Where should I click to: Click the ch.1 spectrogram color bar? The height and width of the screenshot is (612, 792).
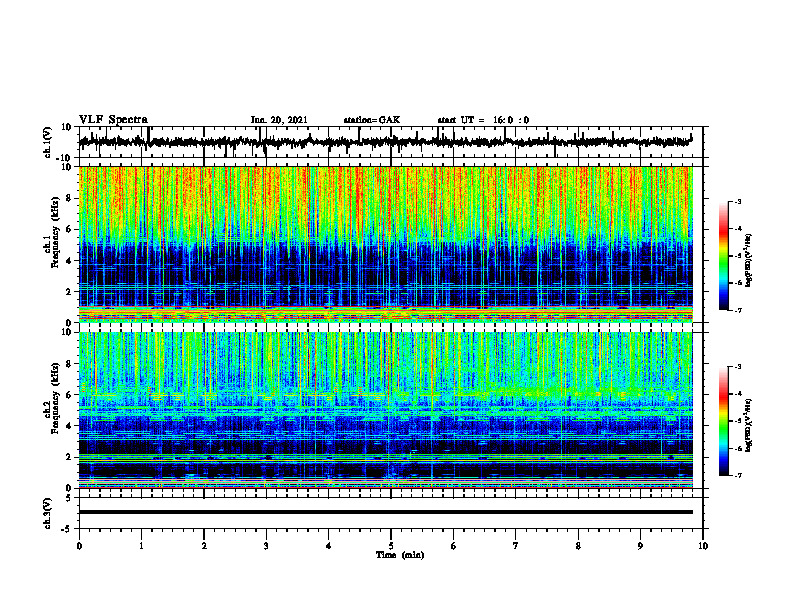point(723,256)
